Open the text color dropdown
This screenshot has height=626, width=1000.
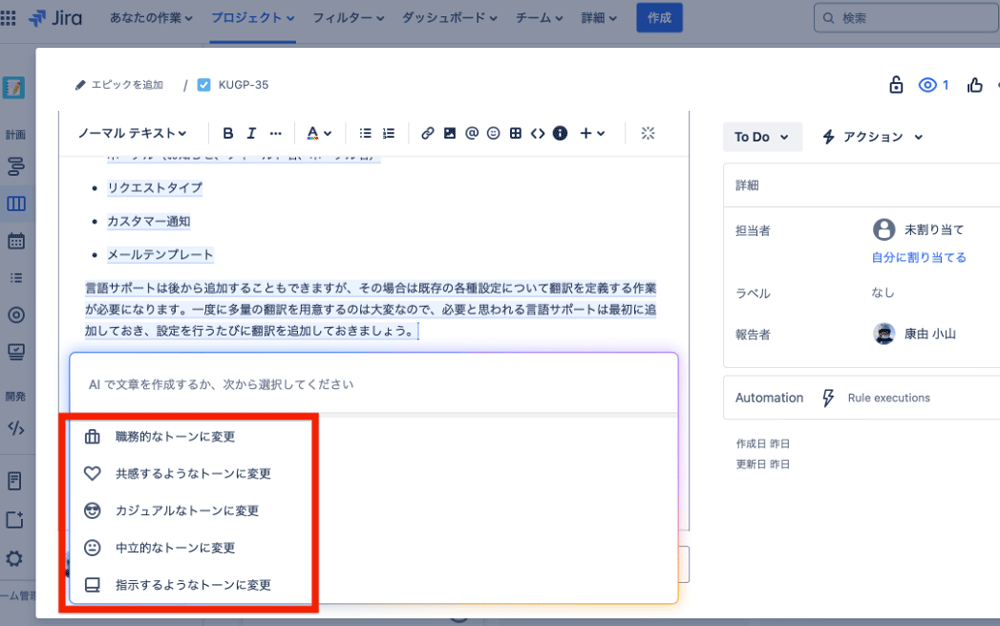pyautogui.click(x=319, y=133)
